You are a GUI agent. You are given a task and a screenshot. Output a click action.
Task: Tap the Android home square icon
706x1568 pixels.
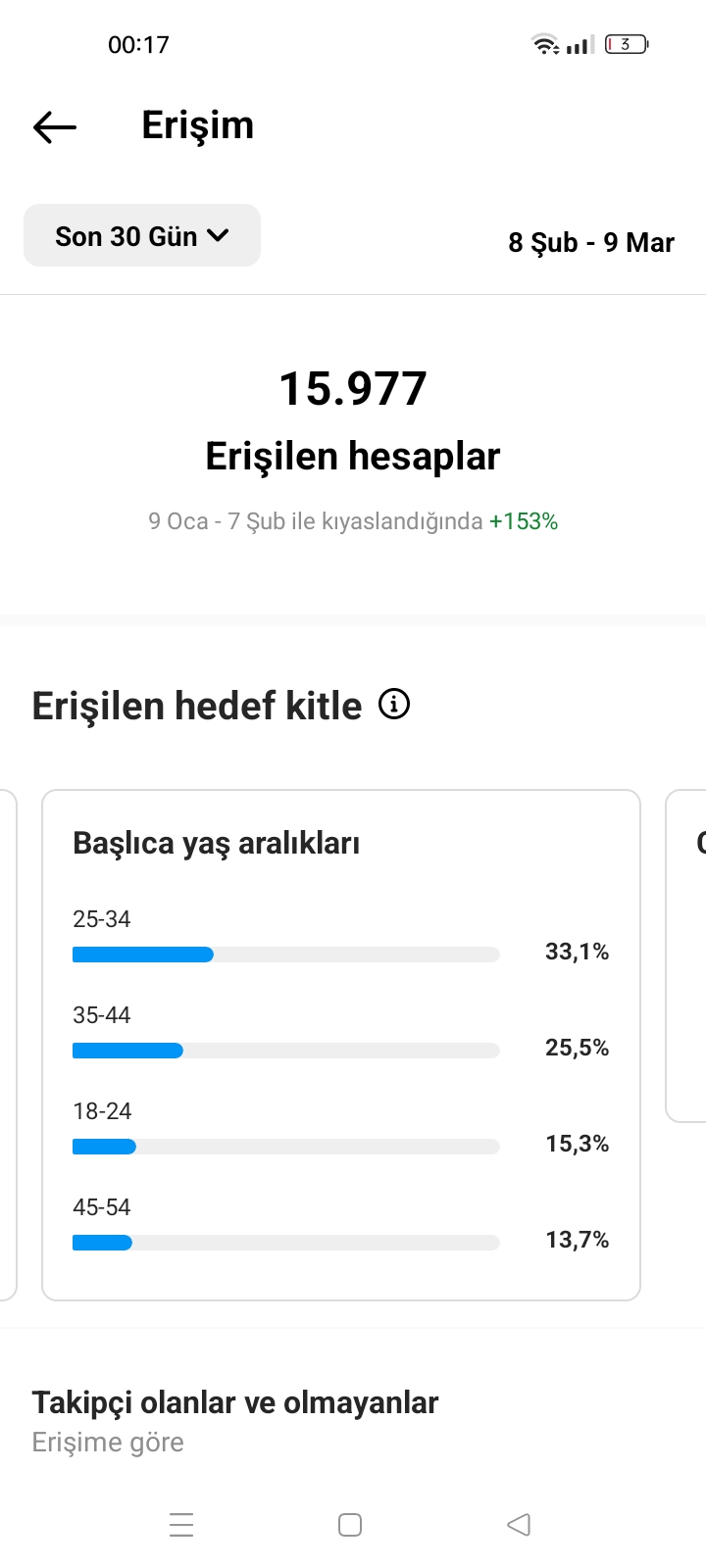tap(350, 1525)
